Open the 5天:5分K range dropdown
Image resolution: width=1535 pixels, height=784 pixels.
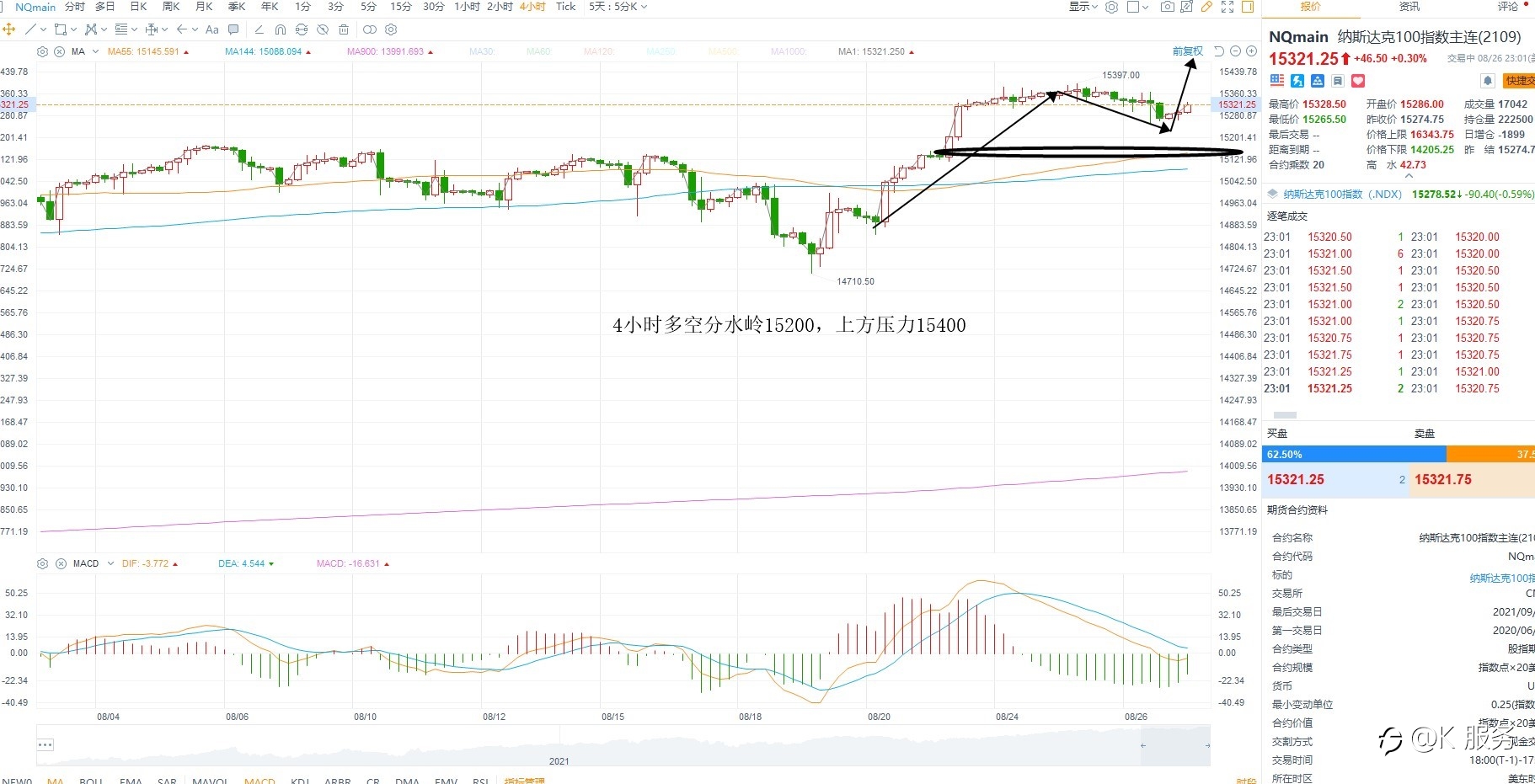coord(618,7)
